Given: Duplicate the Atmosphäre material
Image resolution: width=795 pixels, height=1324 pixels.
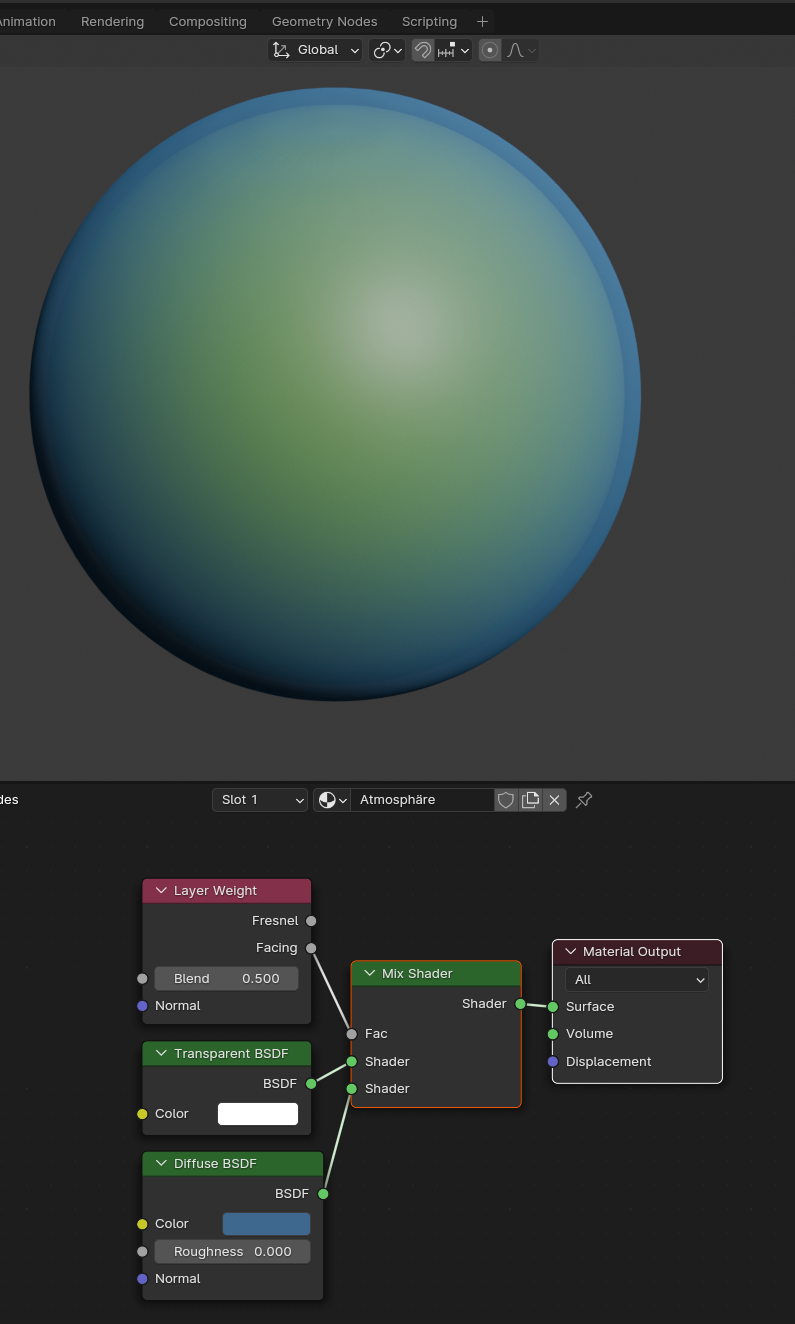Looking at the screenshot, I should tap(531, 800).
